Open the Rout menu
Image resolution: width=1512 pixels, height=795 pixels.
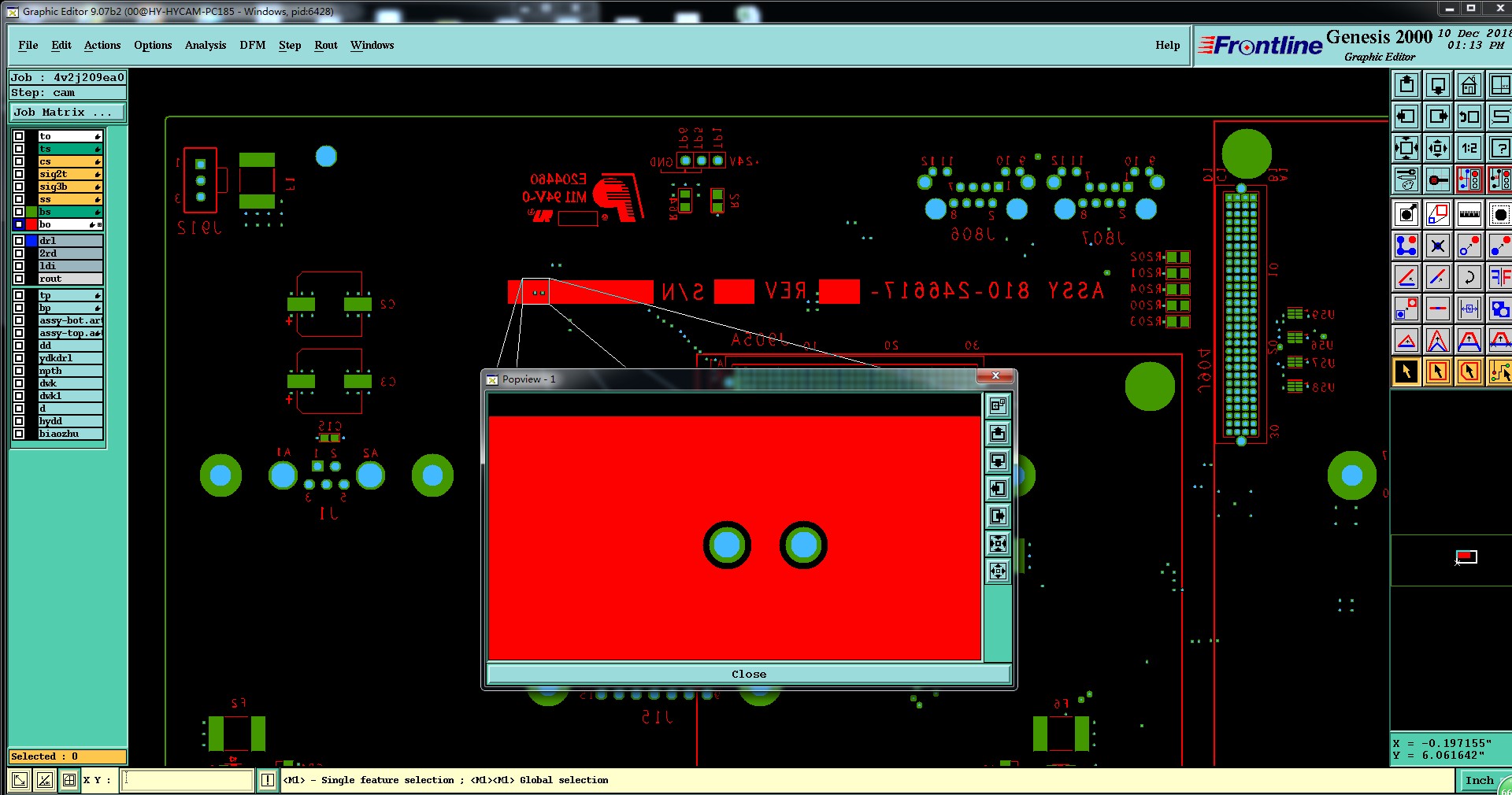tap(326, 45)
